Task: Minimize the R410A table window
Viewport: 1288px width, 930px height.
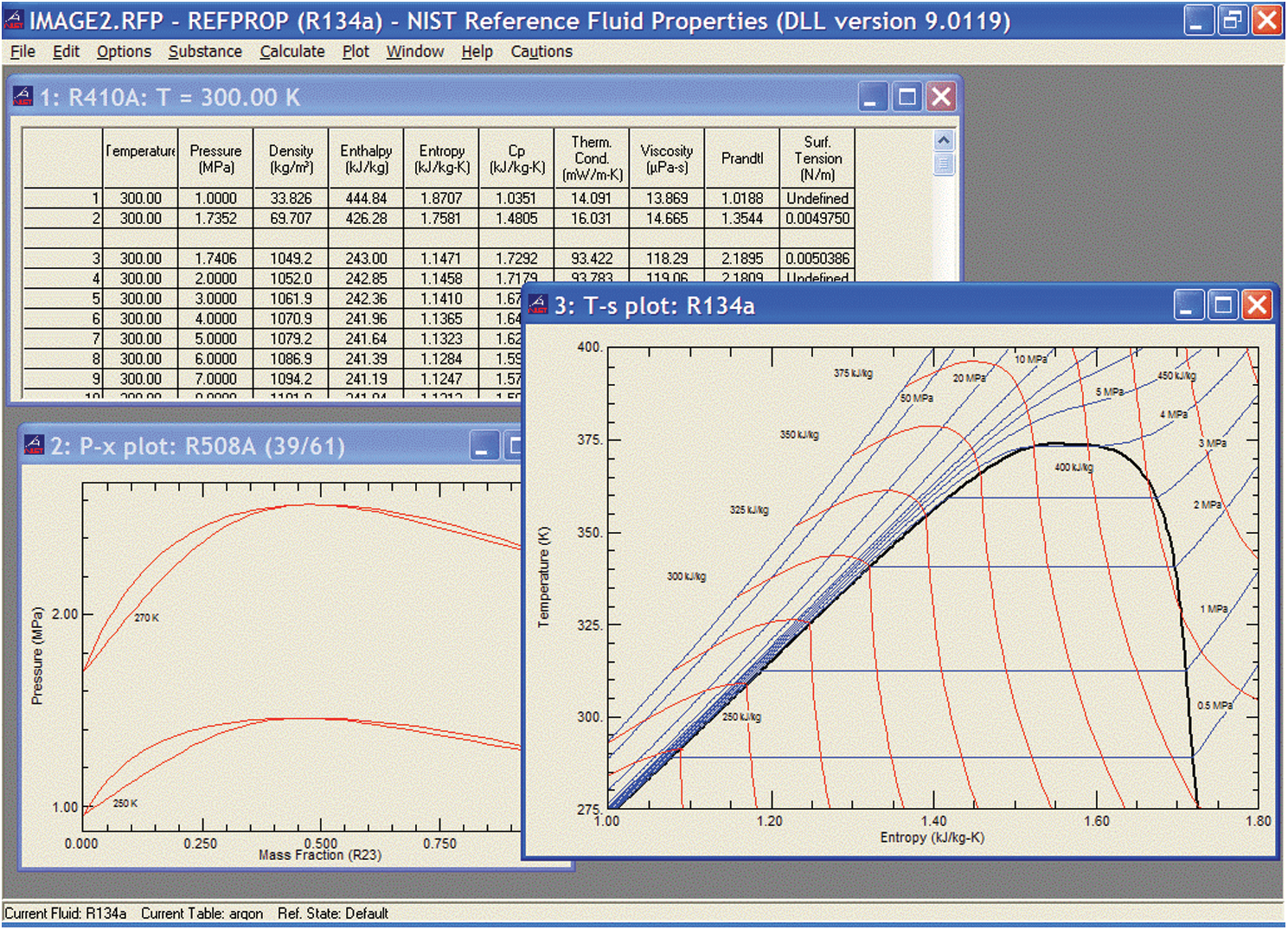Action: (x=872, y=97)
